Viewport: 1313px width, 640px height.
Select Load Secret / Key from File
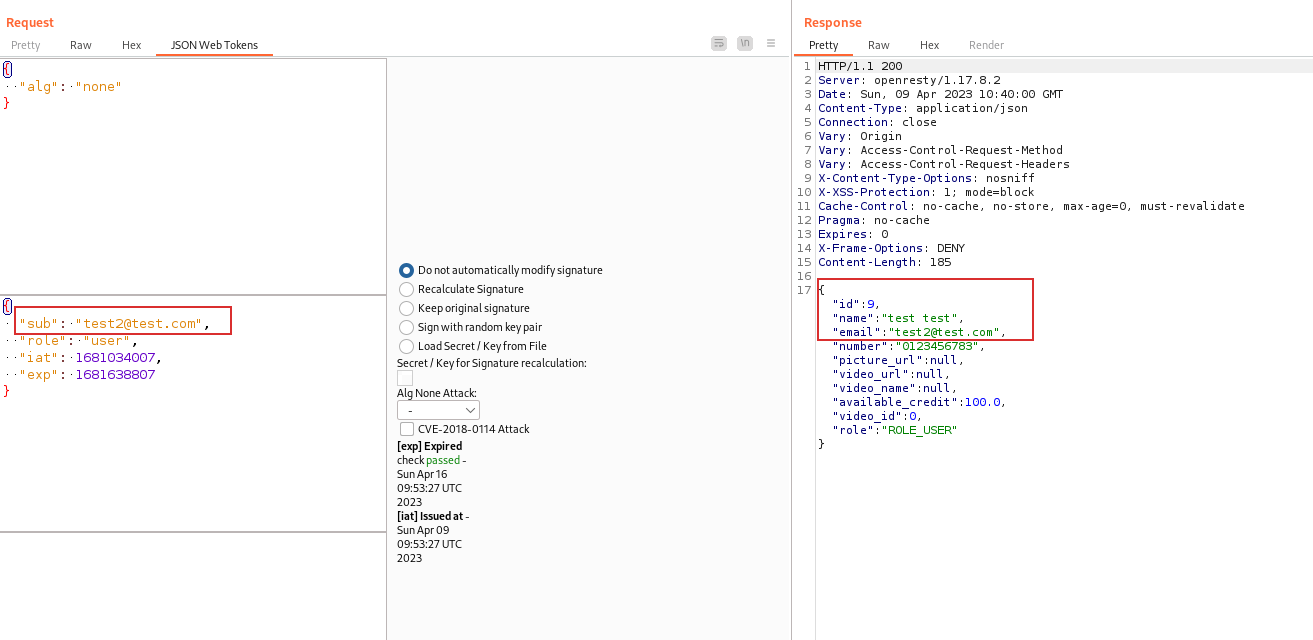coord(406,346)
